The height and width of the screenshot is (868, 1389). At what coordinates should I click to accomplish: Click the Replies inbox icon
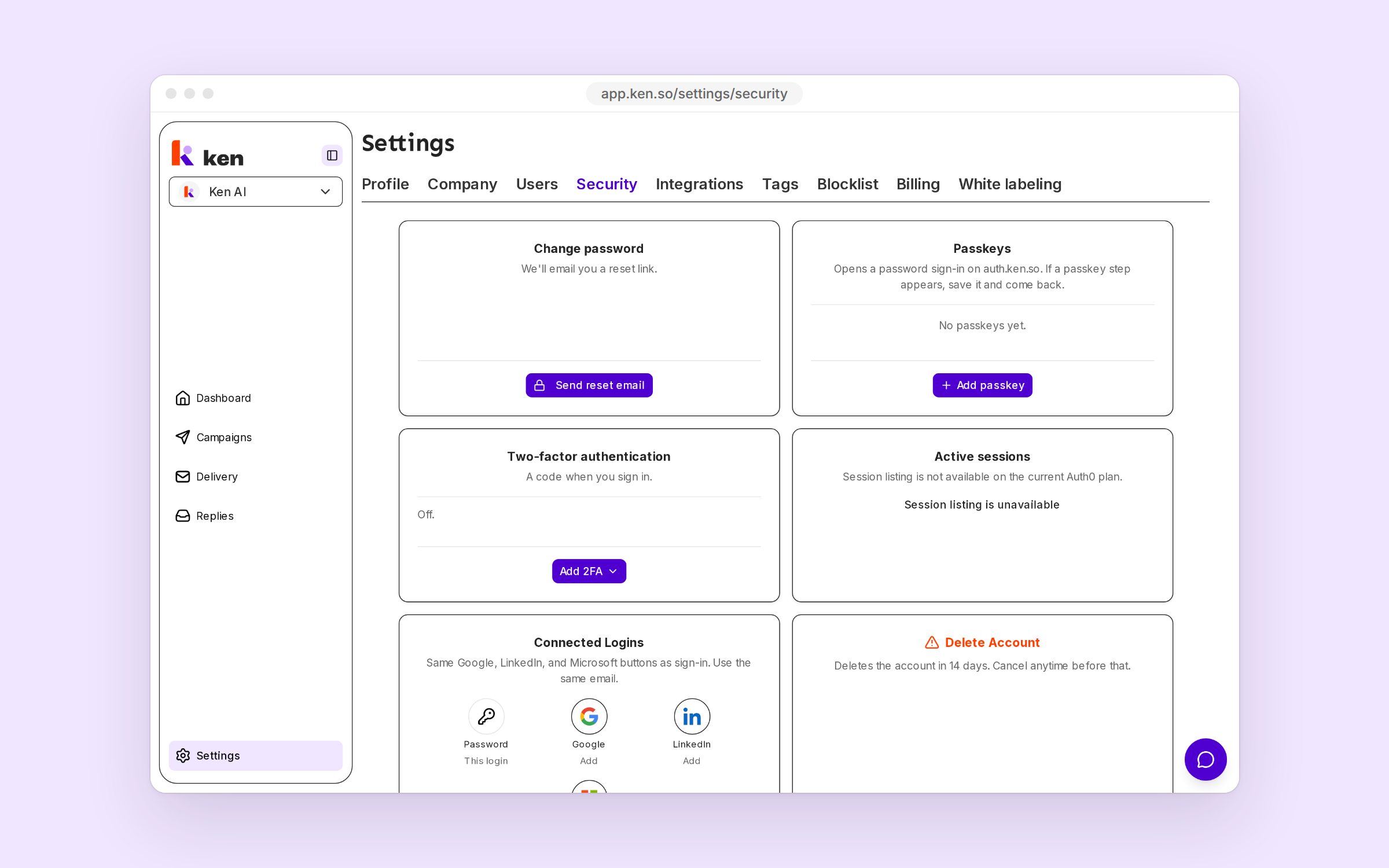pyautogui.click(x=183, y=516)
